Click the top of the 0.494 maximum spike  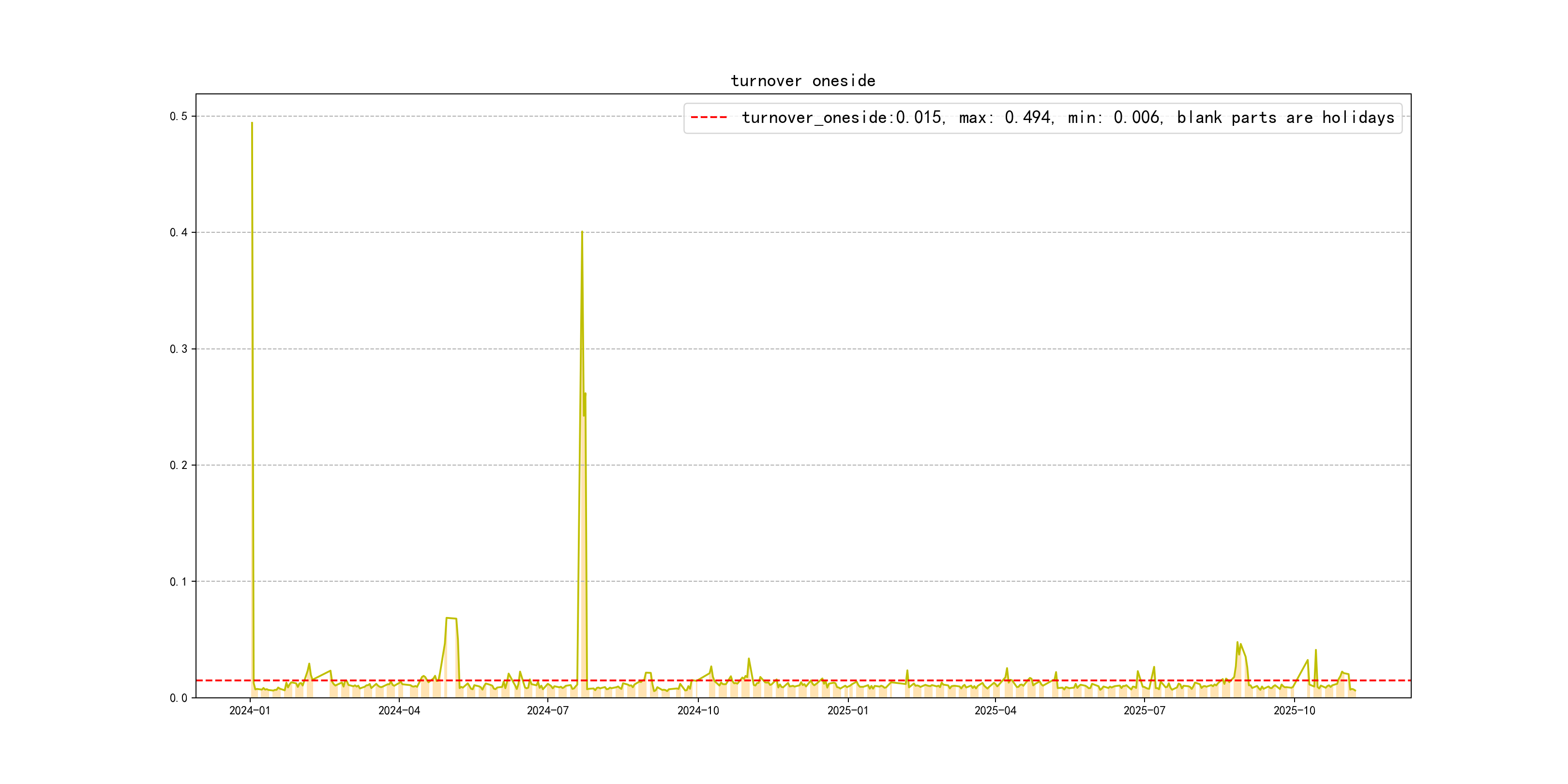tap(252, 123)
